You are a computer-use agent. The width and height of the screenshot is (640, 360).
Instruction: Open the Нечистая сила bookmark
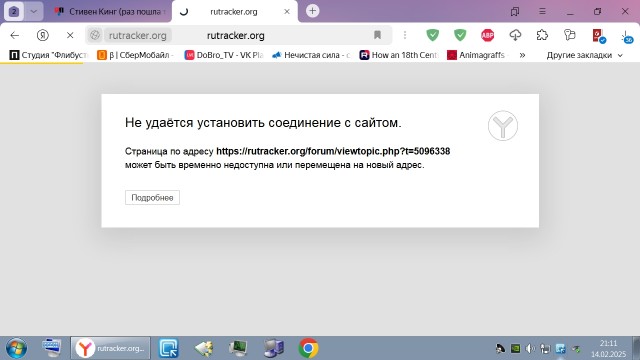coord(311,55)
